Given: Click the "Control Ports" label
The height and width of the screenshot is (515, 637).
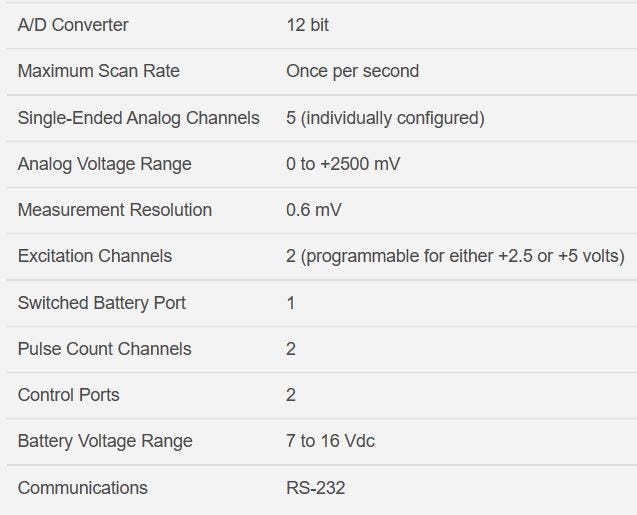Looking at the screenshot, I should click(x=68, y=395).
